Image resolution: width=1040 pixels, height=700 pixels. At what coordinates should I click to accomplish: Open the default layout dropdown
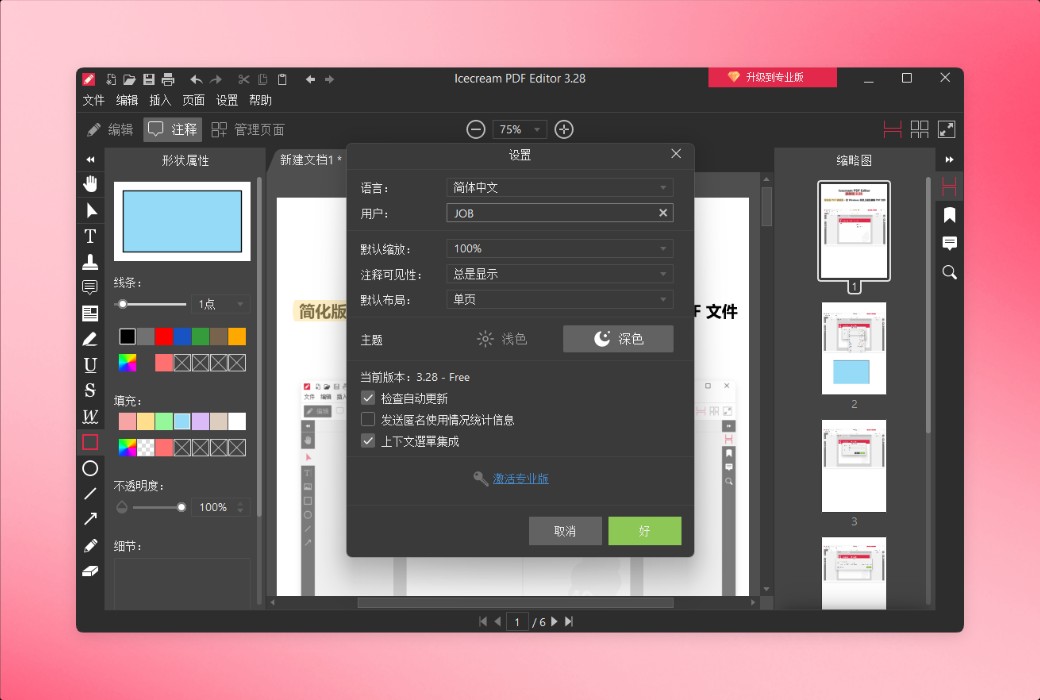pos(558,299)
